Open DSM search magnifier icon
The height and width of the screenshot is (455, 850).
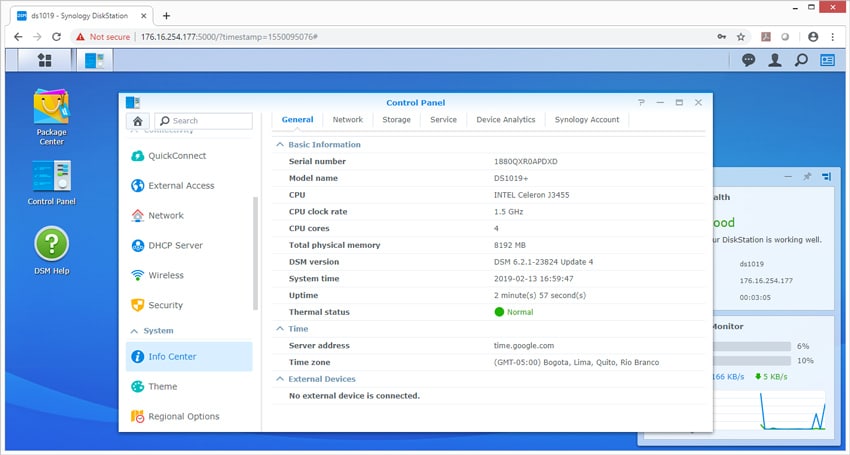pos(801,60)
